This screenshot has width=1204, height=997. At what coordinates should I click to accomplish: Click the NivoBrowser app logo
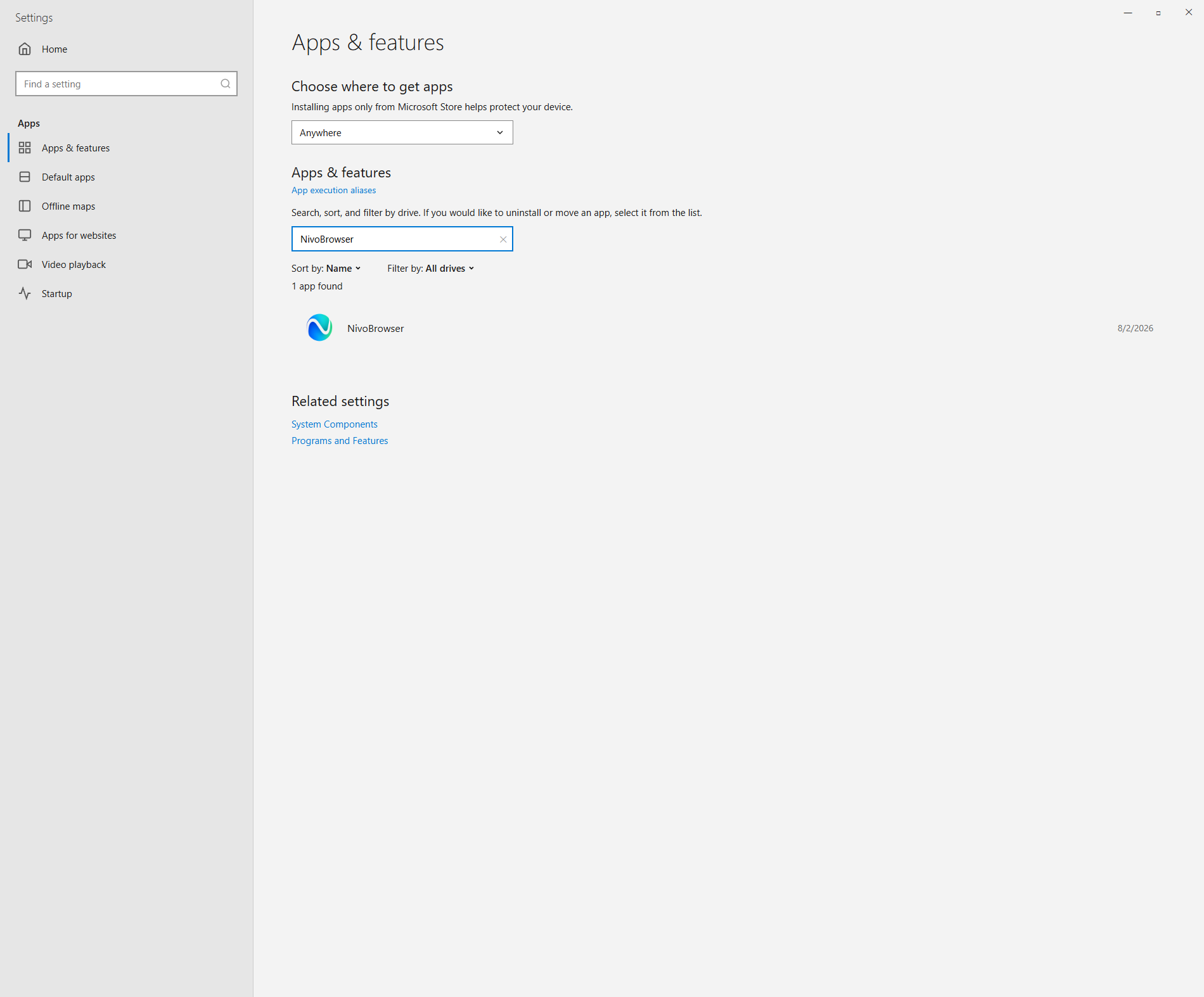point(319,327)
